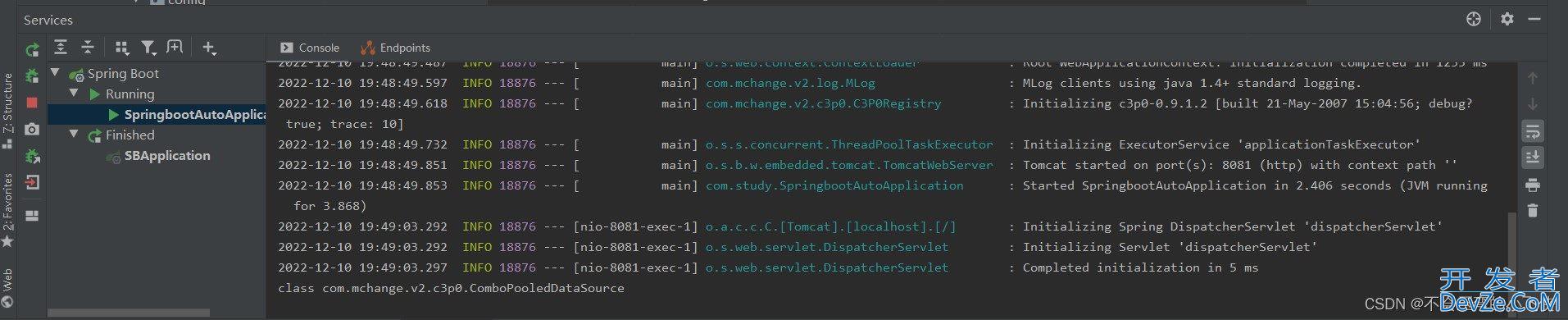Switch to the Endpoints tab
The width and height of the screenshot is (1568, 320).
395,48
